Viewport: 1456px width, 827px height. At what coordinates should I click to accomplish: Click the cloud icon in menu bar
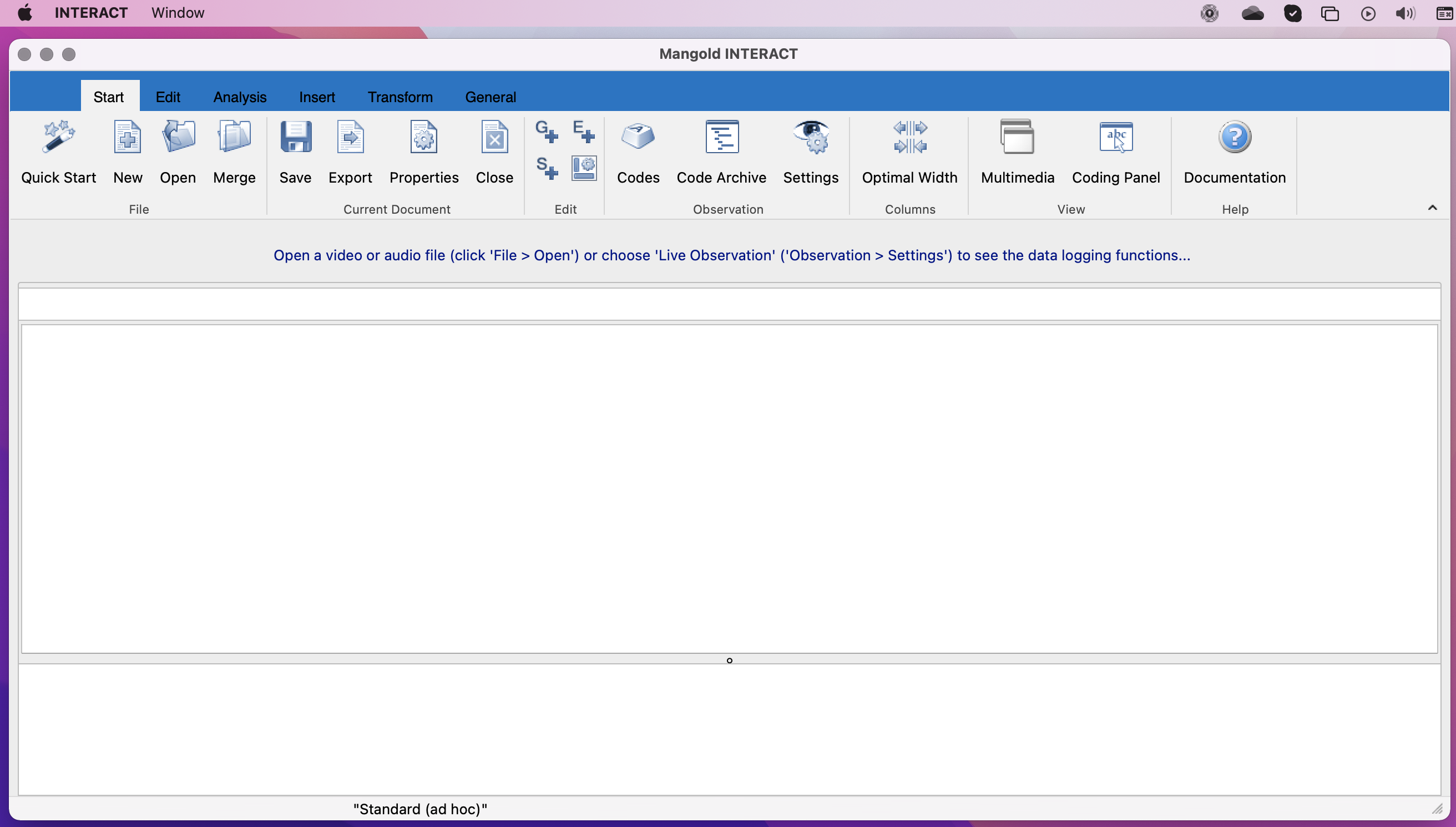pyautogui.click(x=1253, y=13)
